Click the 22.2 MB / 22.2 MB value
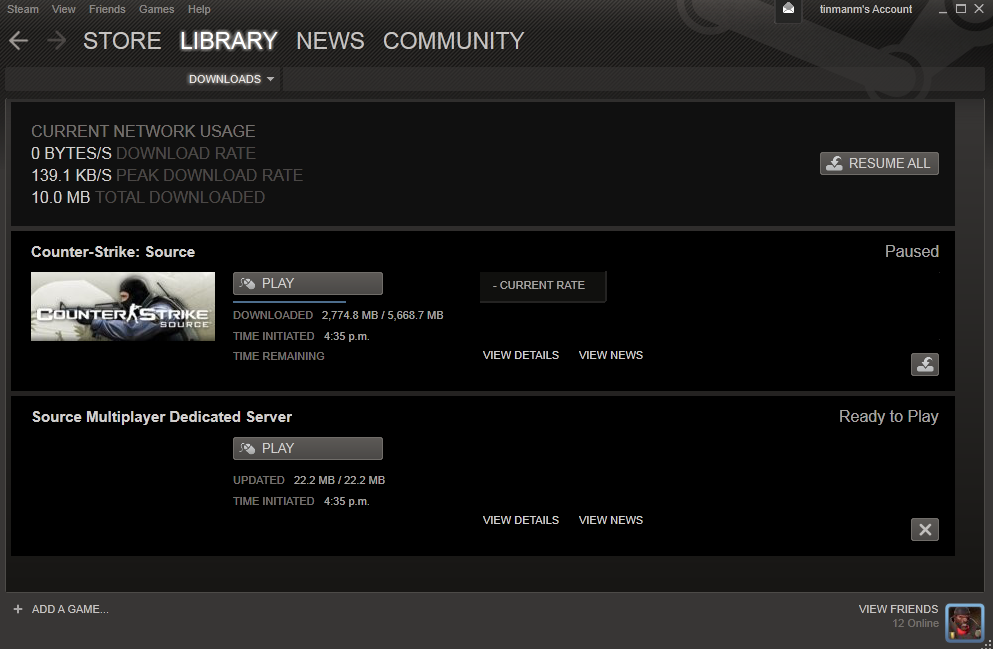Image resolution: width=993 pixels, height=649 pixels. pos(339,480)
